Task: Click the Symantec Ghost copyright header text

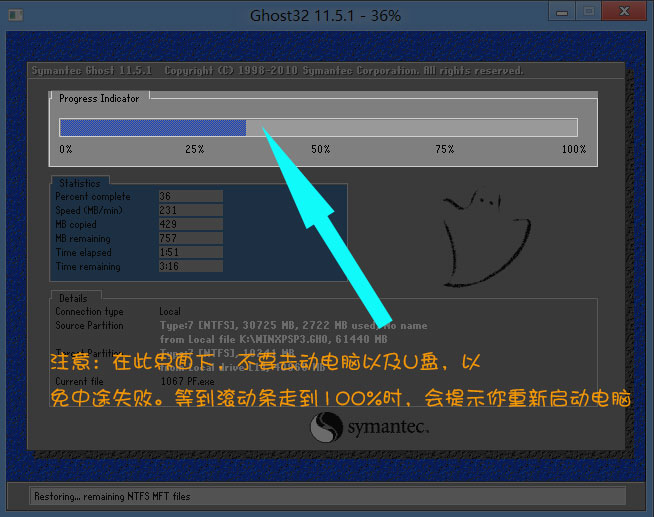Action: pyautogui.click(x=277, y=70)
